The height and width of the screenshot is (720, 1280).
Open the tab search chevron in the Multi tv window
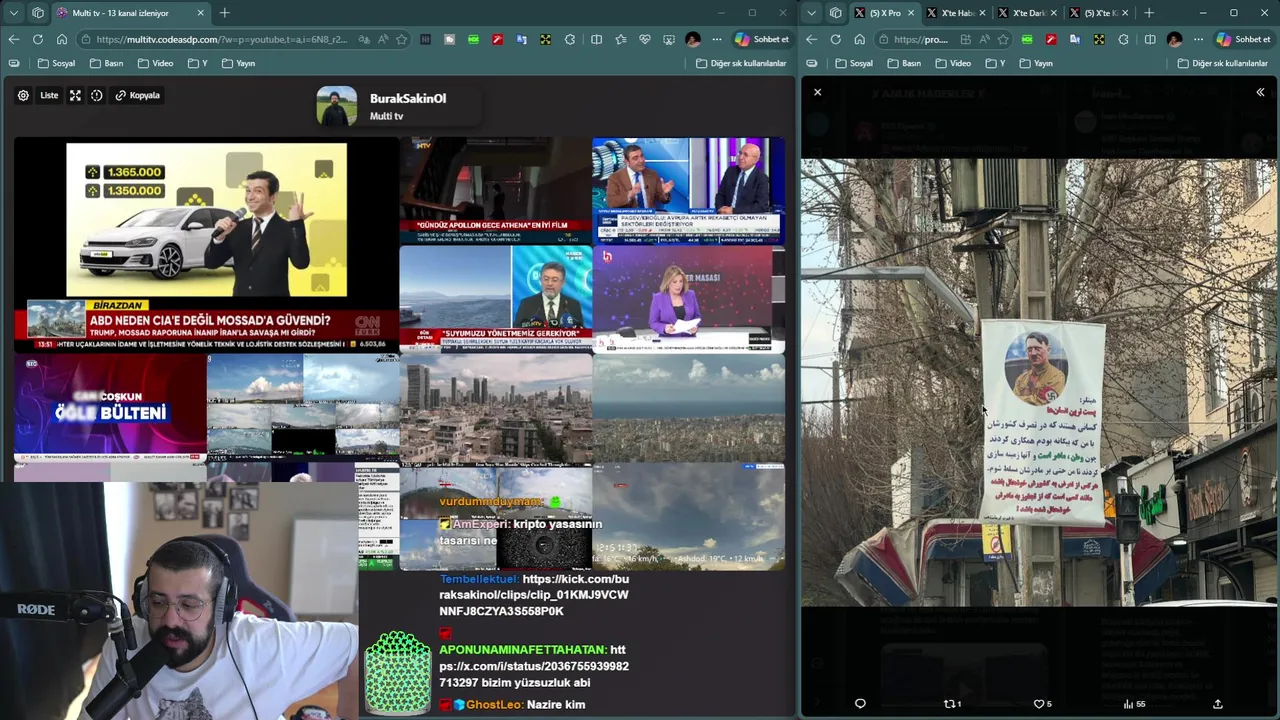[x=14, y=13]
